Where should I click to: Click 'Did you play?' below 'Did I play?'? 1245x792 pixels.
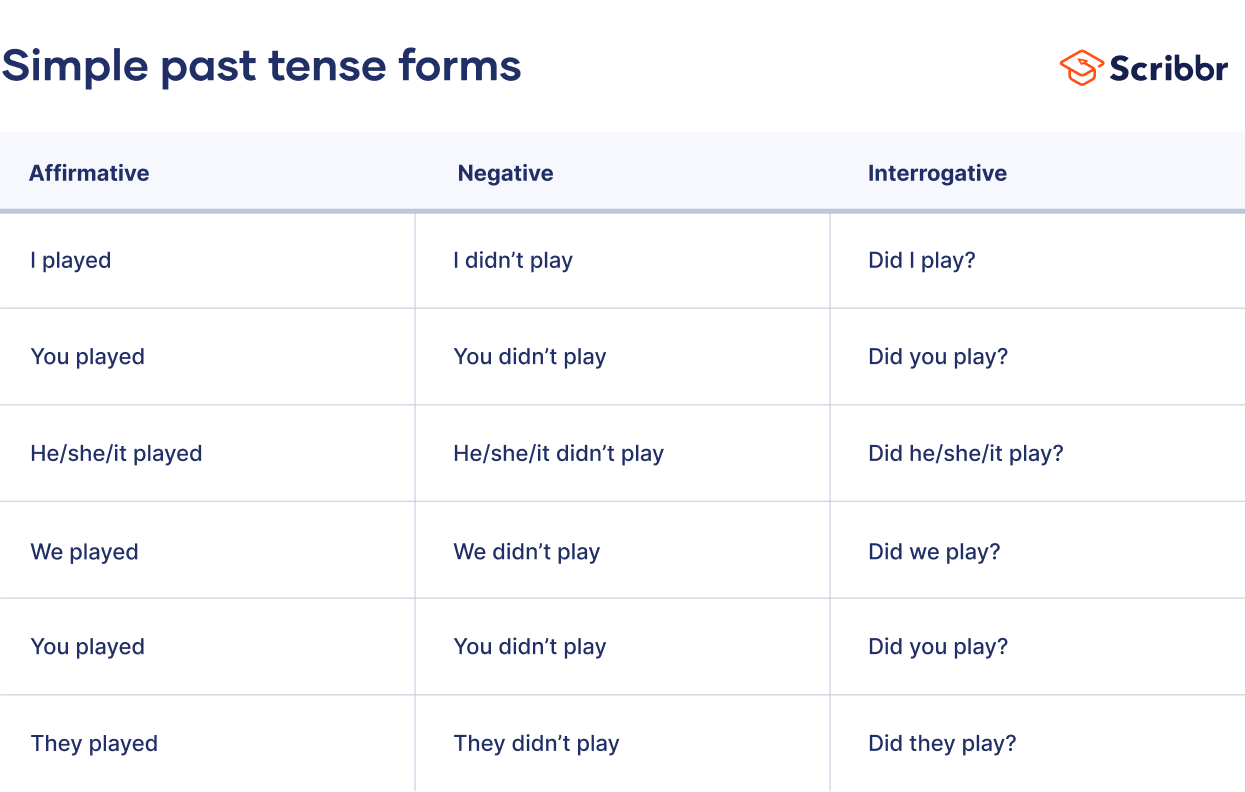[938, 357]
